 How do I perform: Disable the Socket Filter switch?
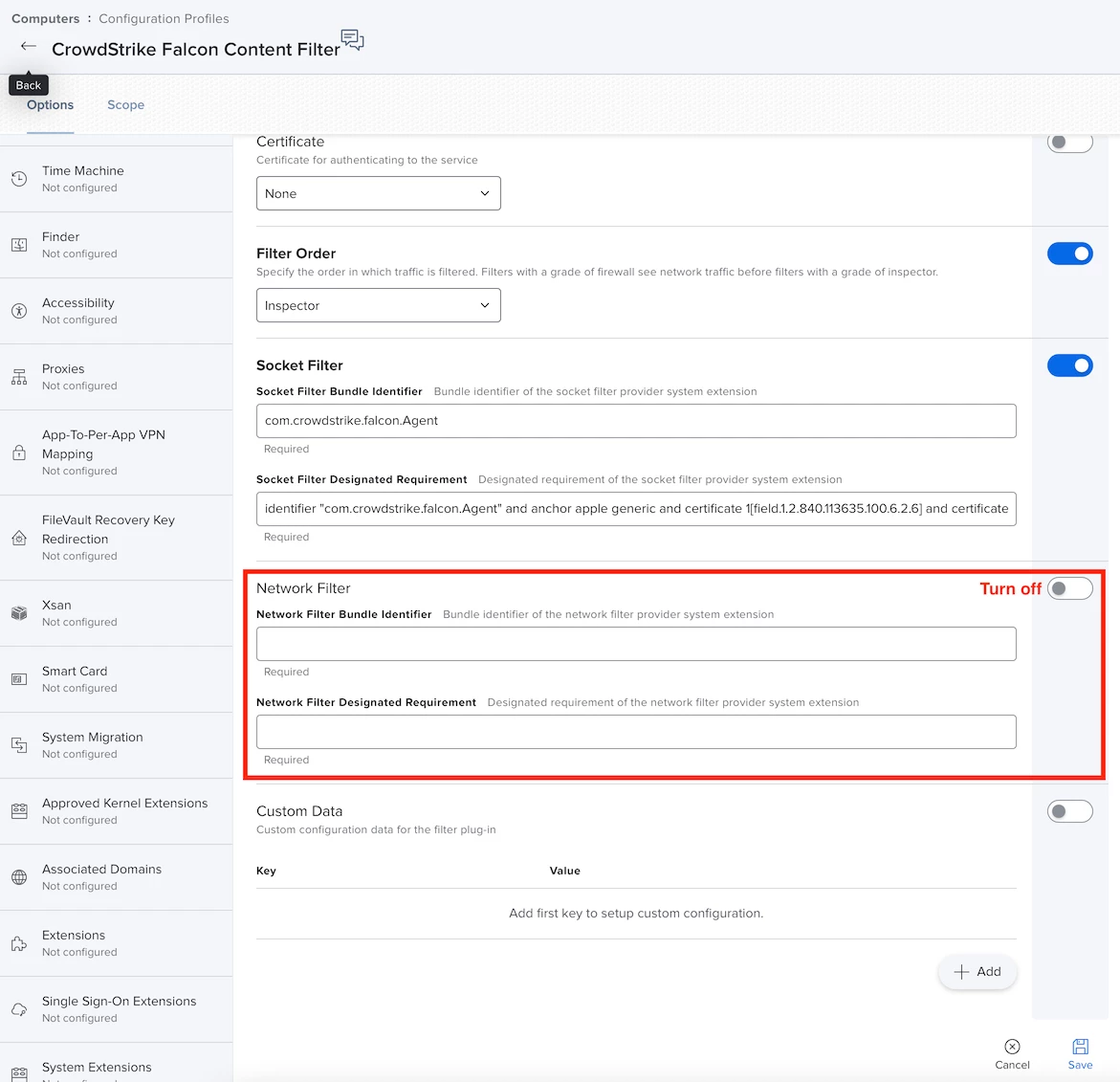coord(1069,365)
